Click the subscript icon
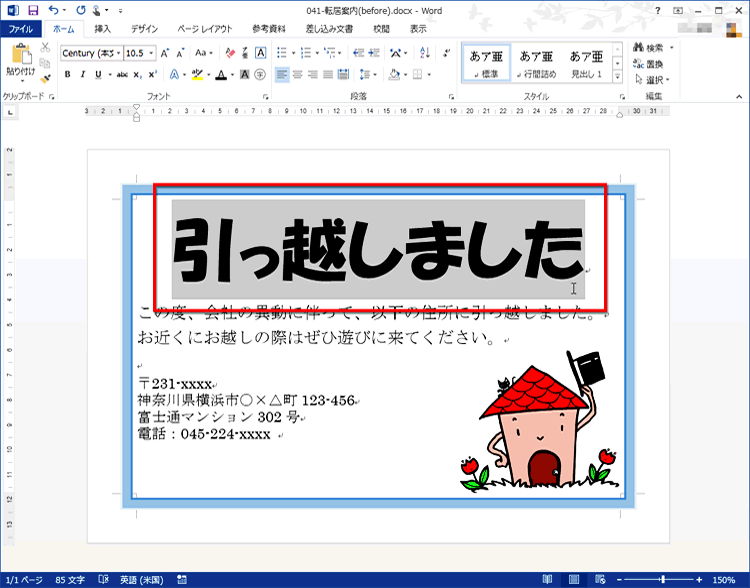This screenshot has width=750, height=588. (x=137, y=75)
